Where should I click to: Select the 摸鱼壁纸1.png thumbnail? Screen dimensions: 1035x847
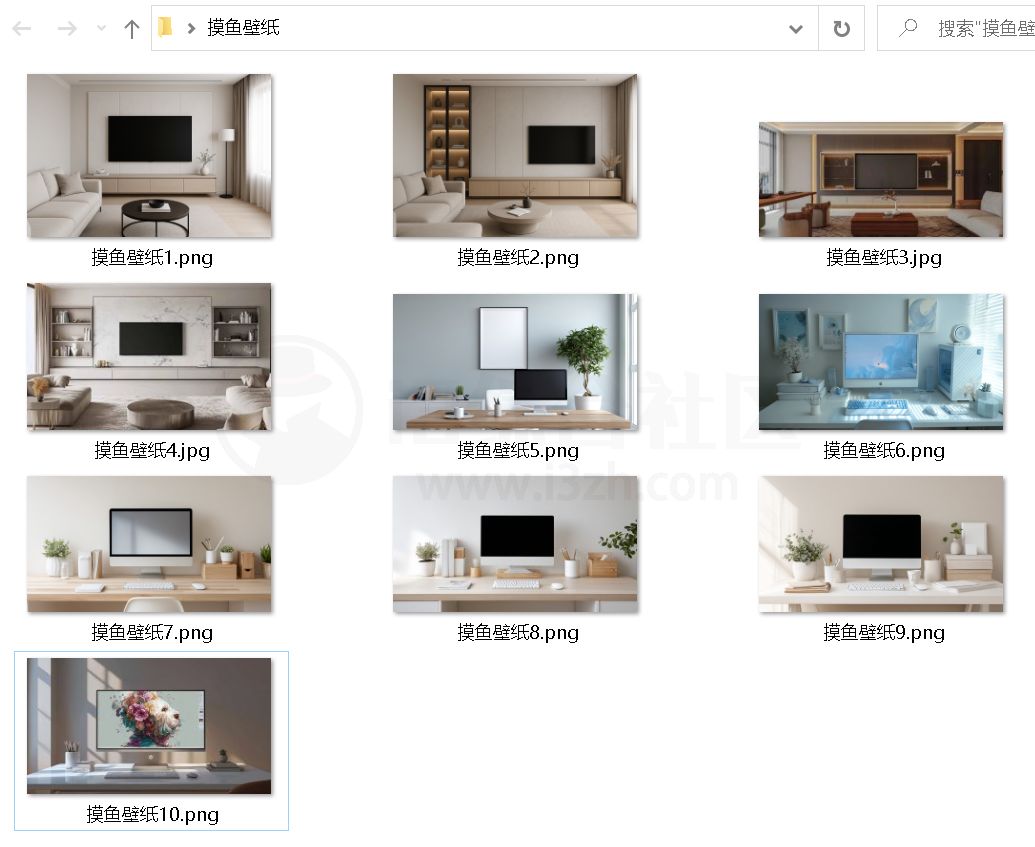click(149, 156)
